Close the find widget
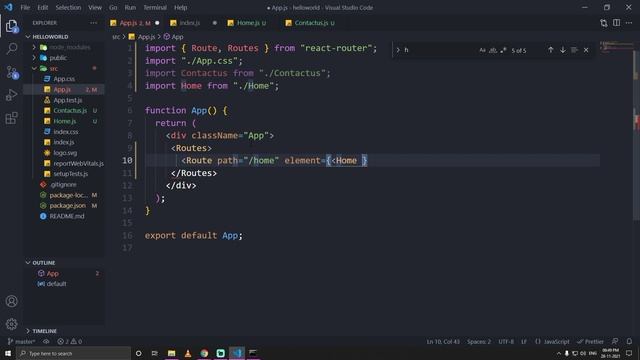This screenshot has height=360, width=640. 586,50
